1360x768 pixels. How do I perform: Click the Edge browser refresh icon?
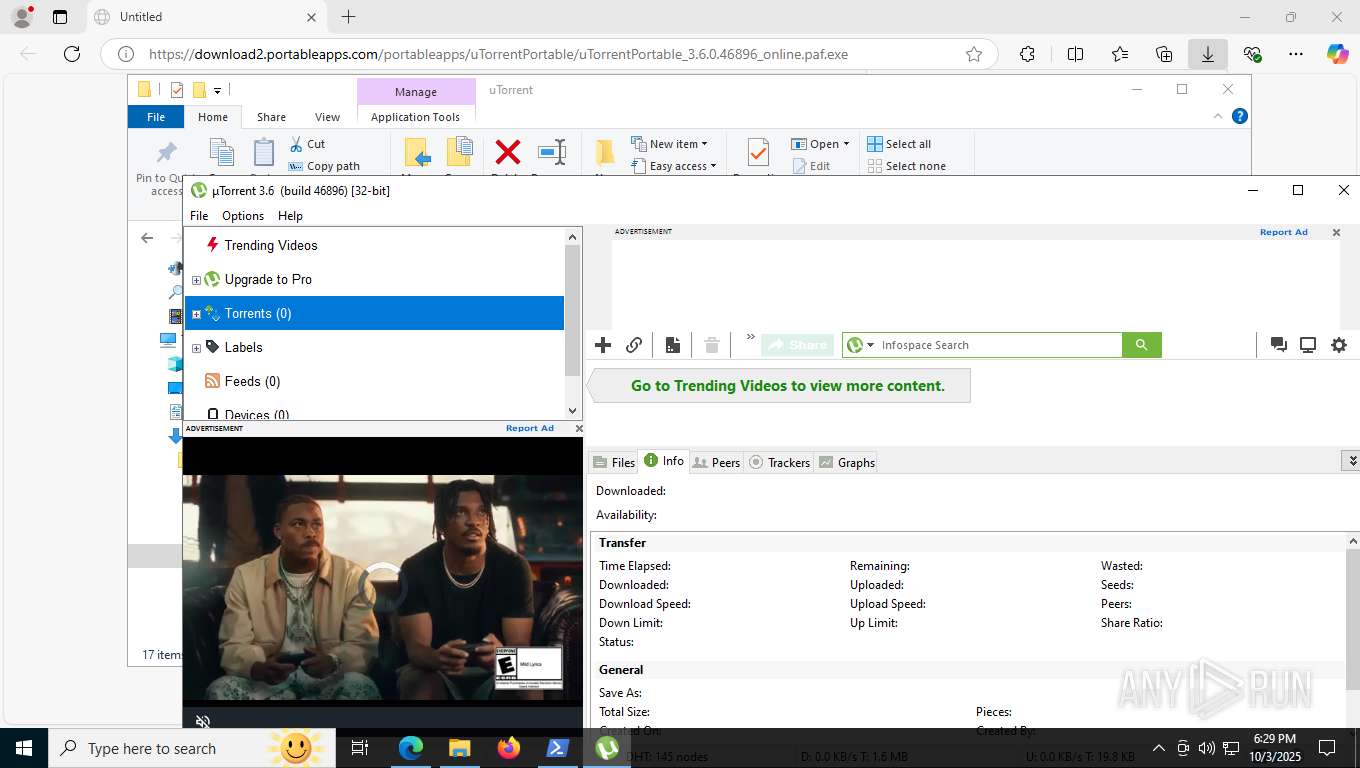point(71,54)
